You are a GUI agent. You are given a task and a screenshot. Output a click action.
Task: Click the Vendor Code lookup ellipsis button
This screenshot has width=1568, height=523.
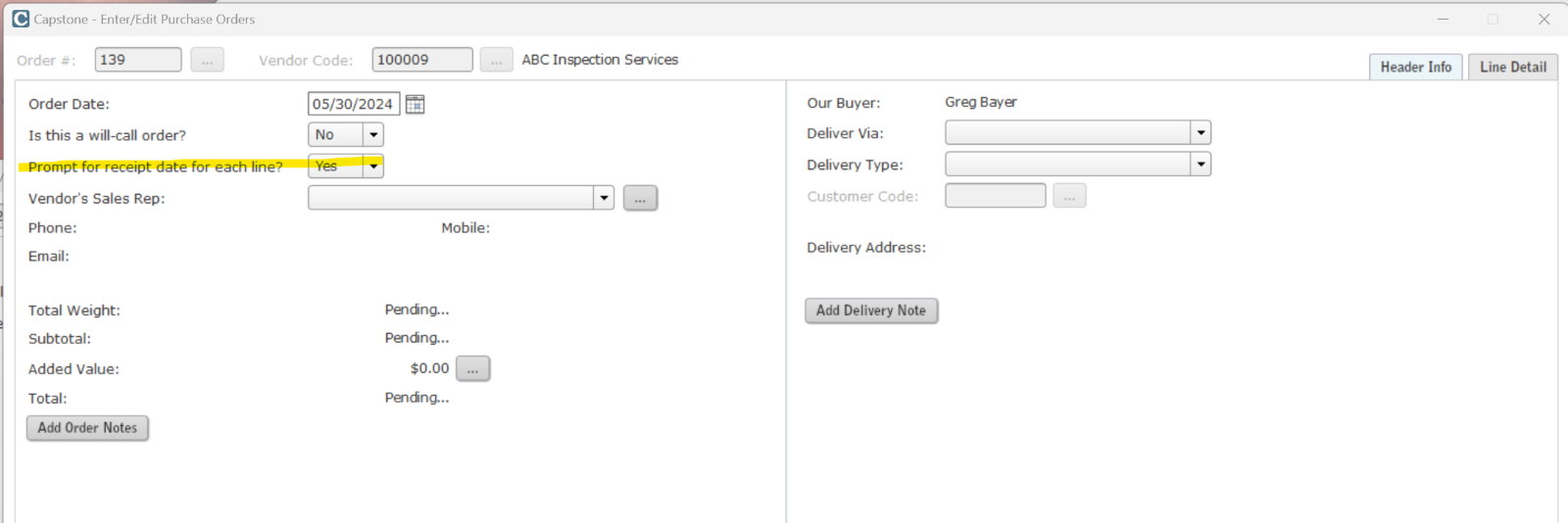(x=496, y=60)
